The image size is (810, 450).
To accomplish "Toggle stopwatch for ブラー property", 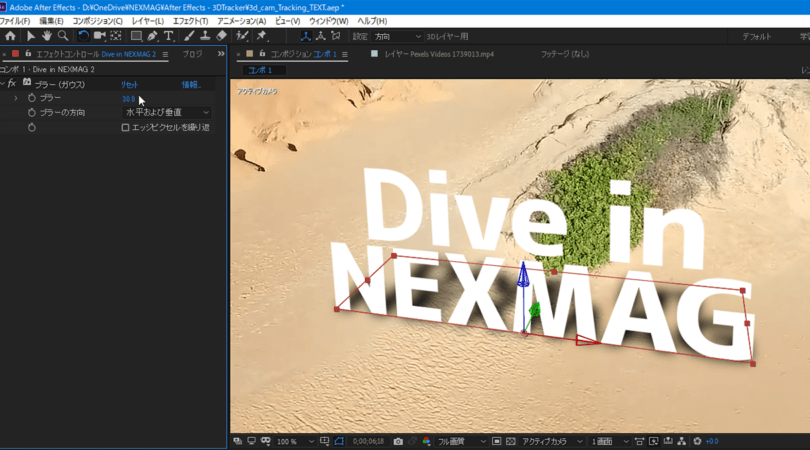I will coord(32,99).
